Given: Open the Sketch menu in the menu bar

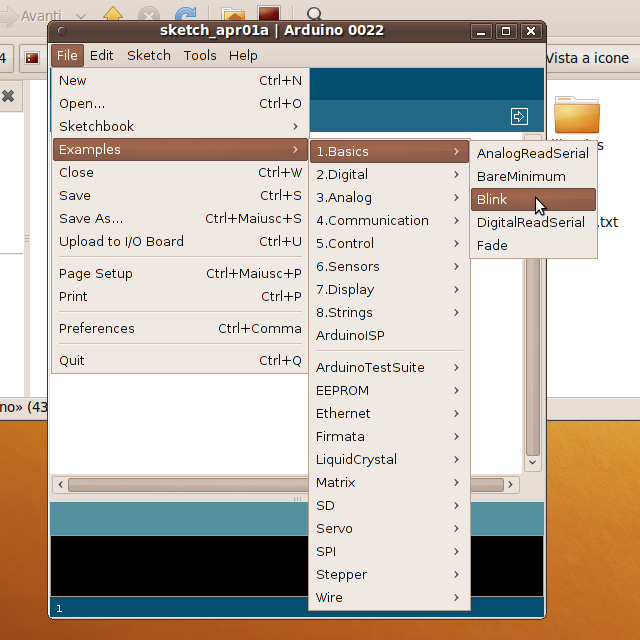Looking at the screenshot, I should [149, 55].
